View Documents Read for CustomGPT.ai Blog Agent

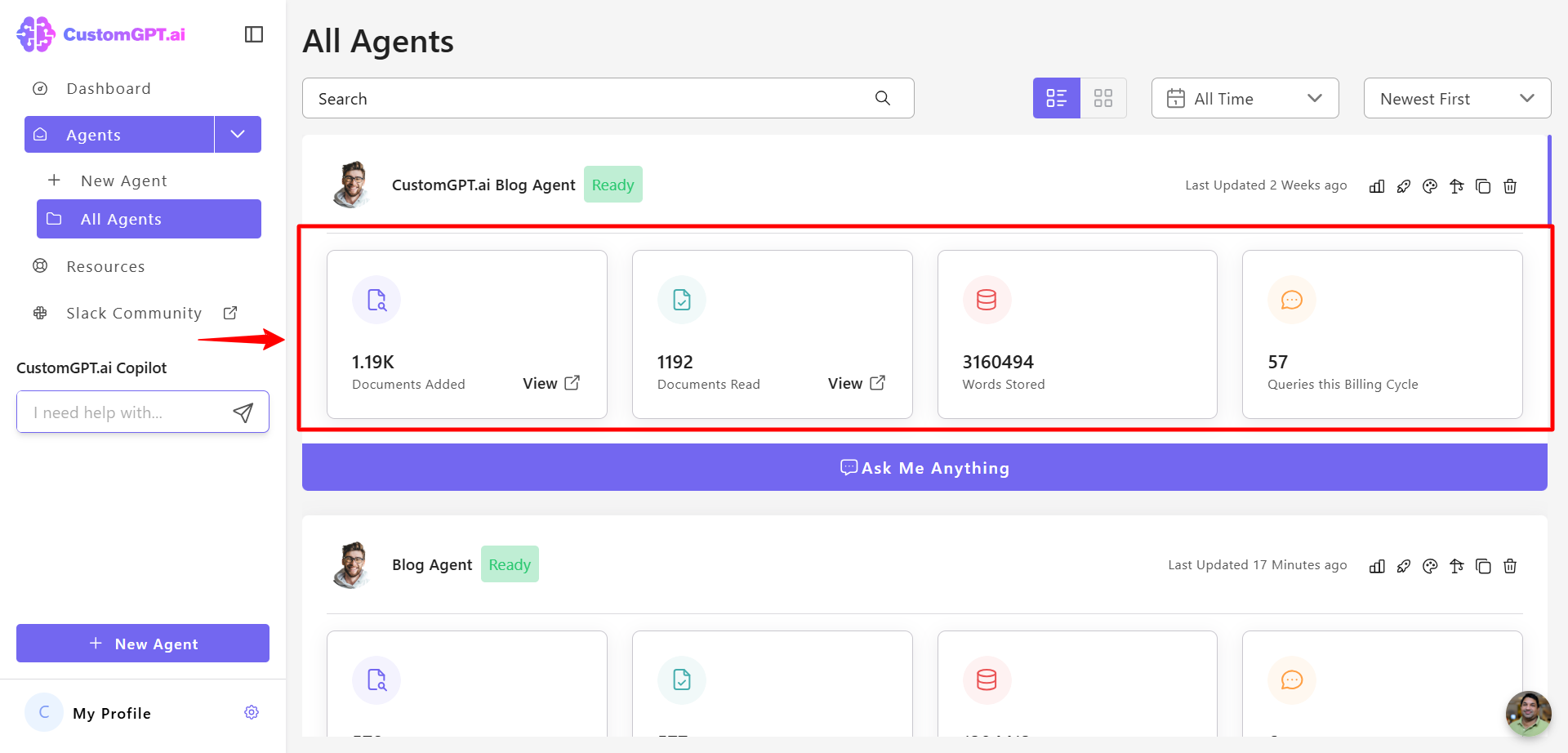tap(857, 383)
